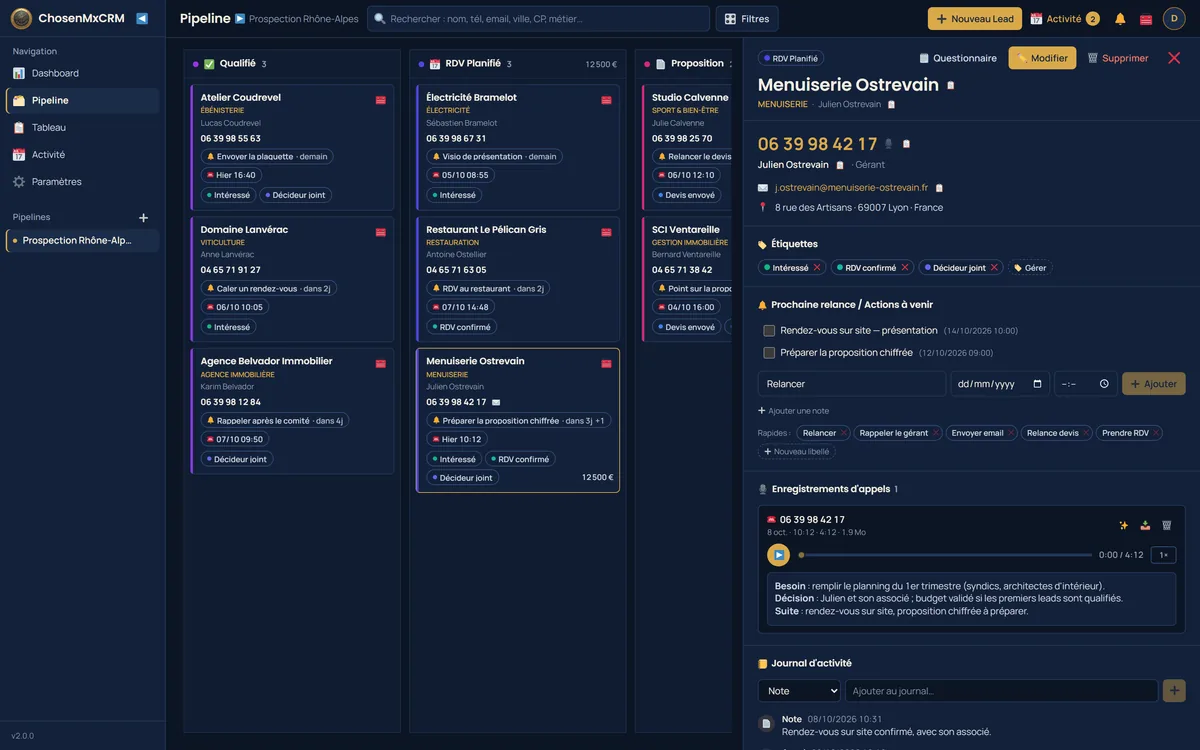The width and height of the screenshot is (1200, 750).
Task: Call Restaurant Le Pélican Gris via phone icon
Action: 606,232
